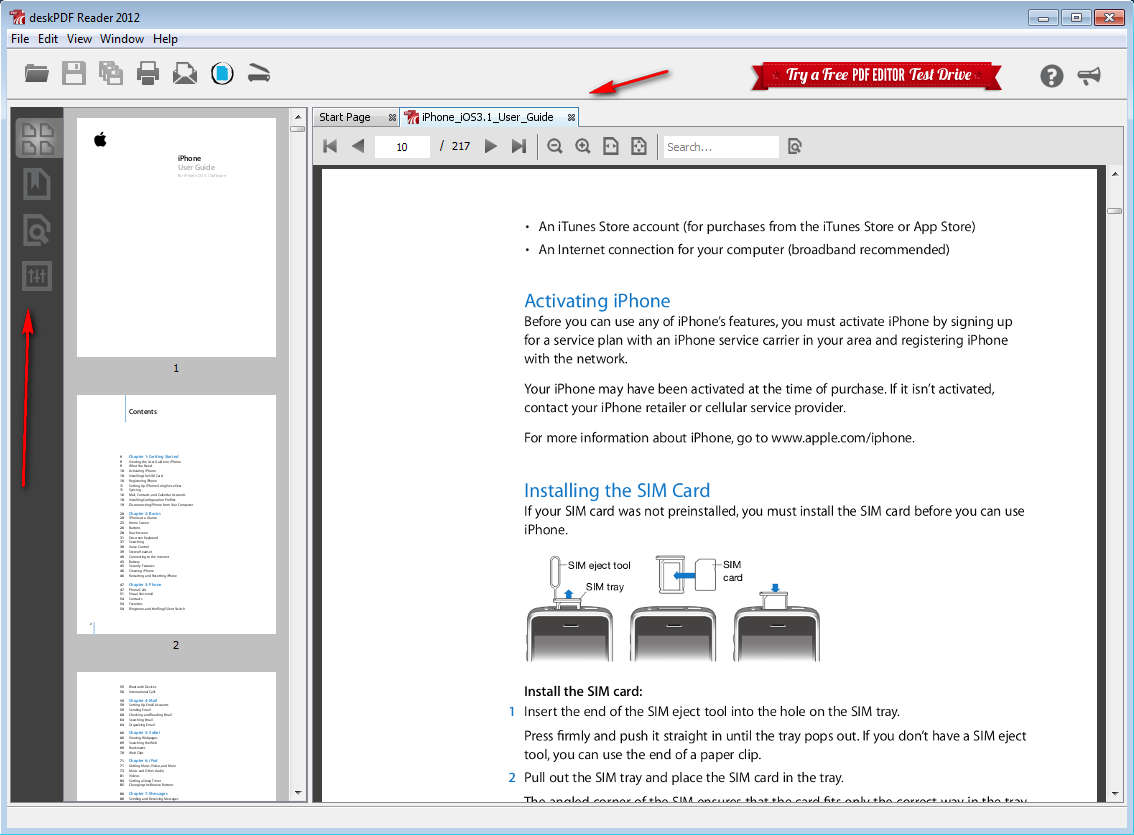Select page 1 thumbnail
This screenshot has height=835, width=1134.
176,237
